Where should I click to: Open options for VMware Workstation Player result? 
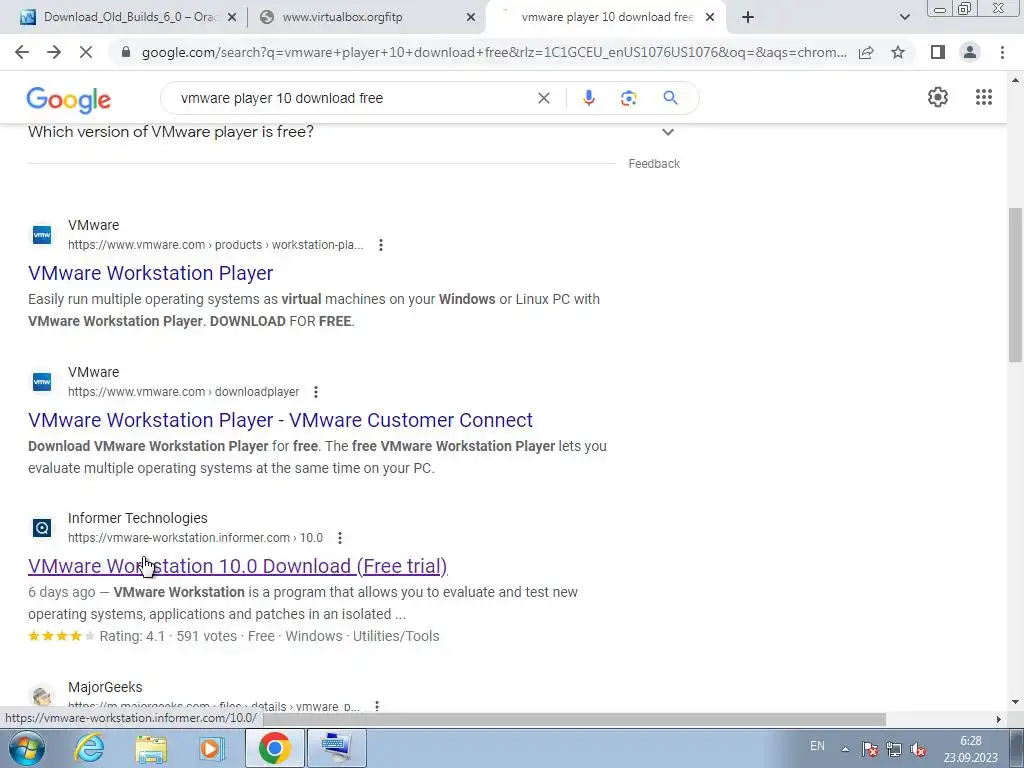click(x=381, y=245)
